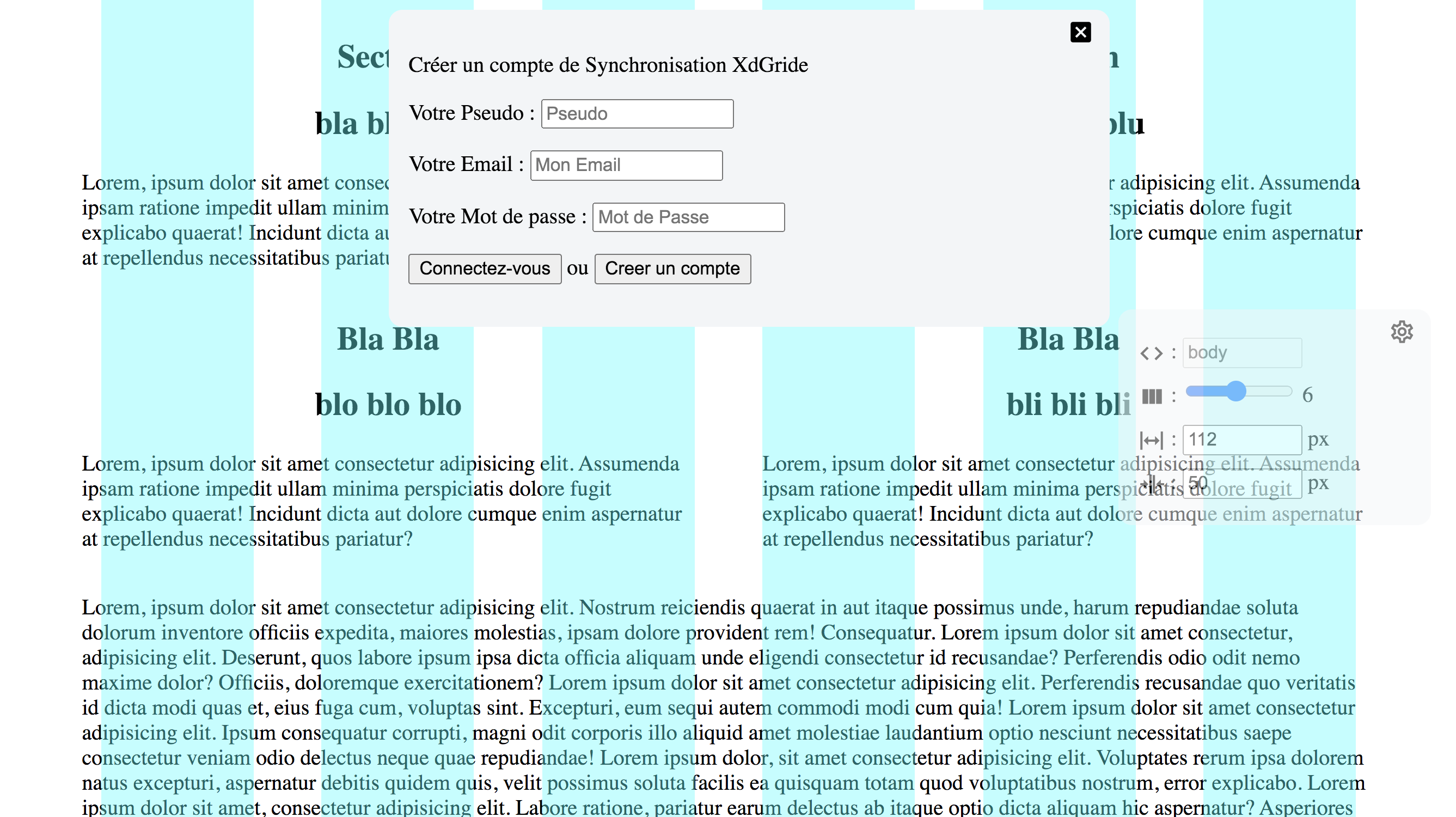Focus the Mon Email input field
1456x817 pixels.
pyautogui.click(x=626, y=165)
